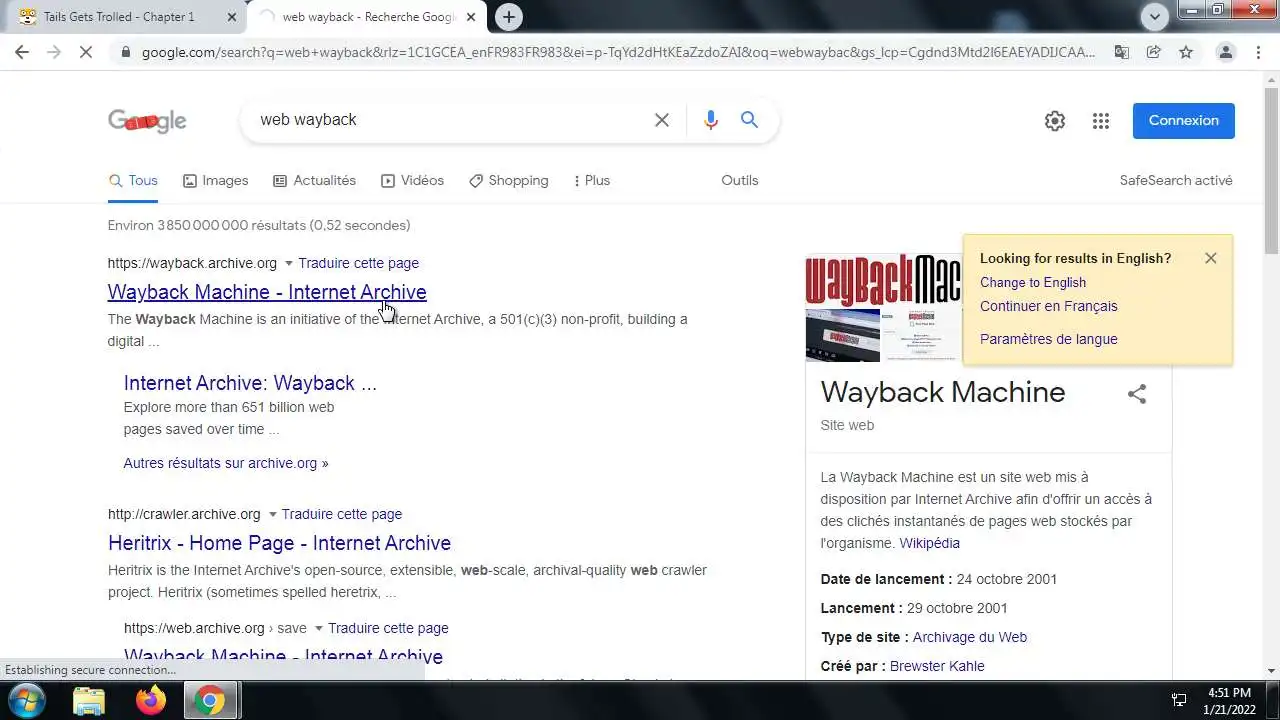Close the English results language prompt
The width and height of the screenshot is (1280, 720).
1211,258
